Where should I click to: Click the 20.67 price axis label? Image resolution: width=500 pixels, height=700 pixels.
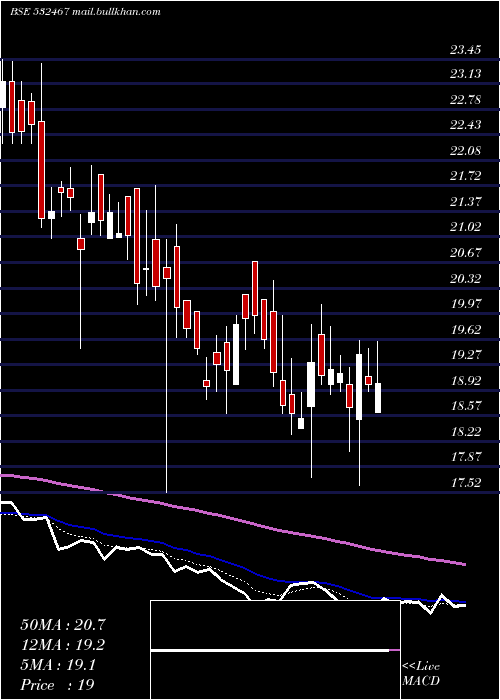(x=466, y=253)
